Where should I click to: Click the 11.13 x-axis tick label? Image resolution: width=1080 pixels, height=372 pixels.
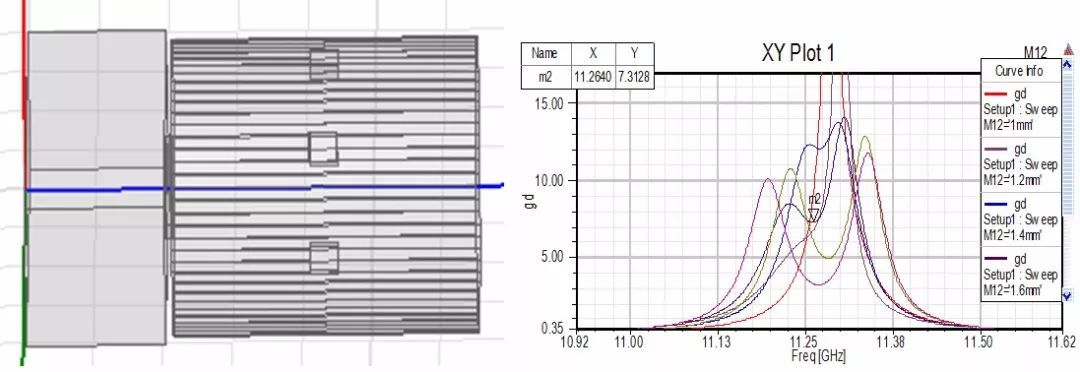(x=716, y=342)
